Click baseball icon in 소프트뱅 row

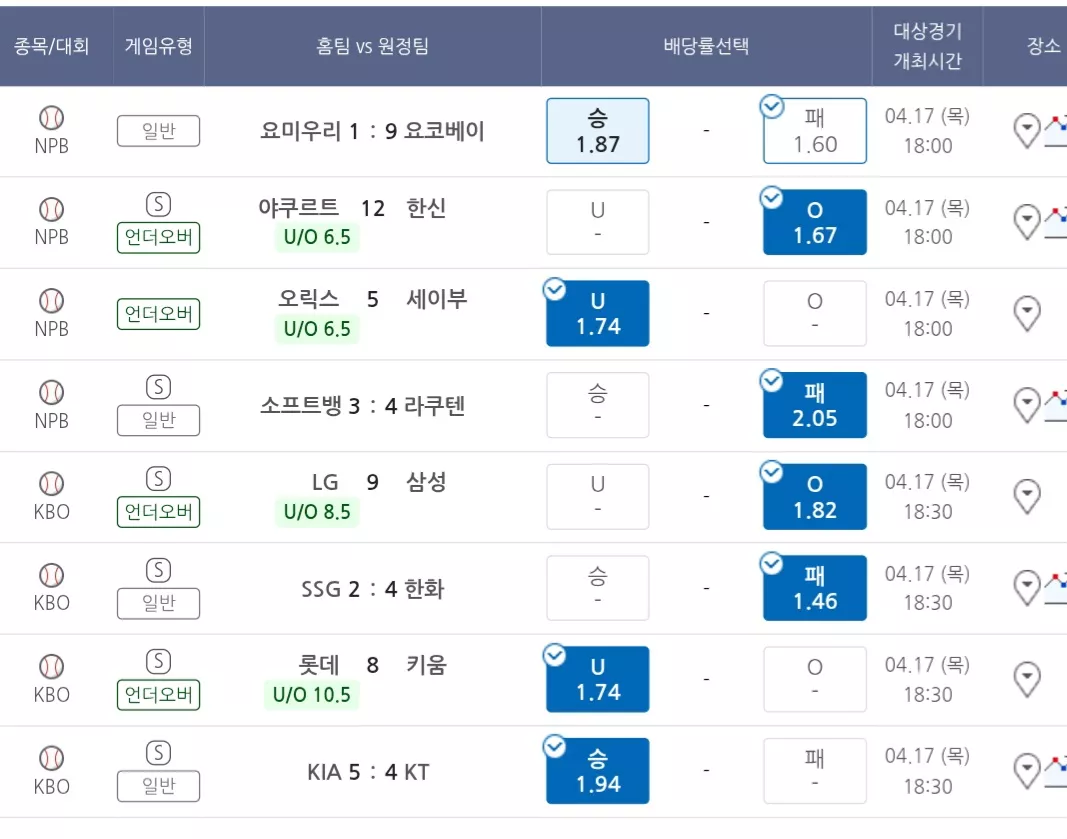(x=52, y=393)
